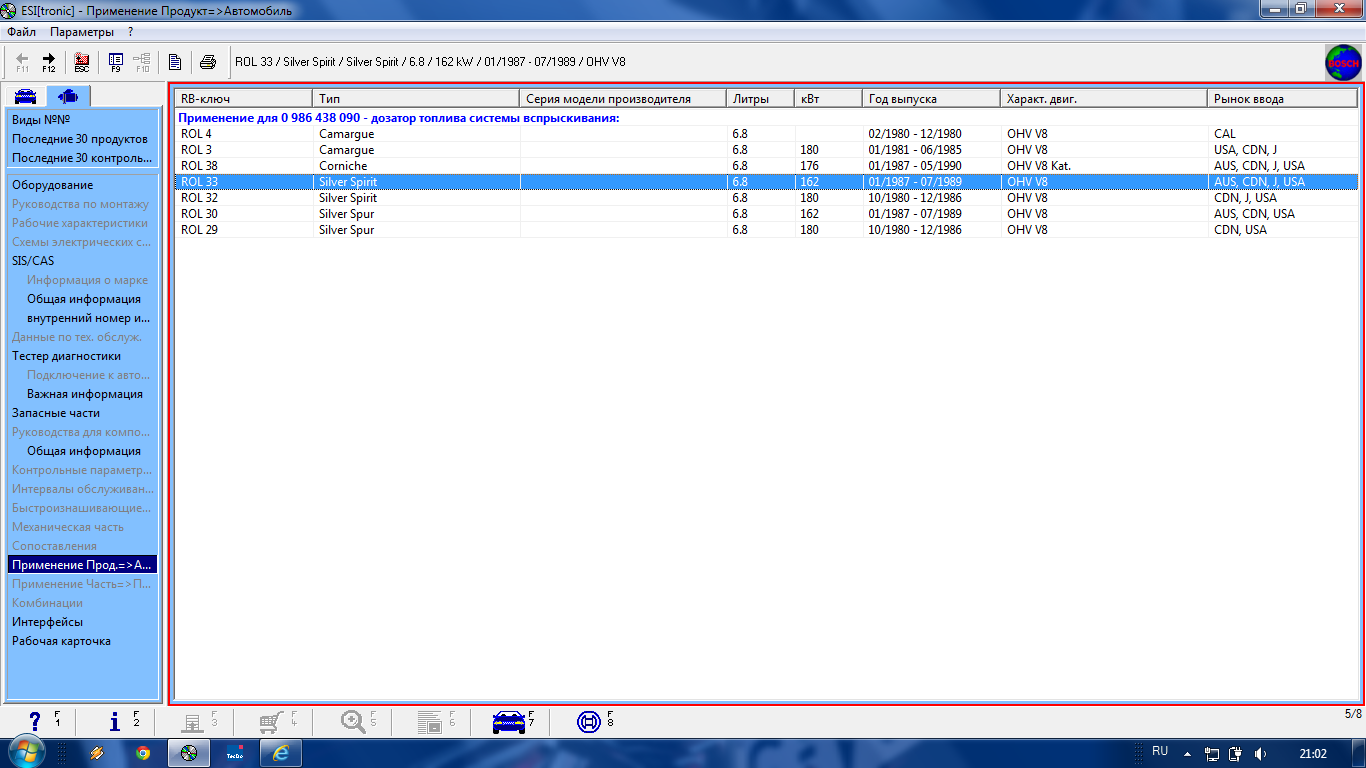Image resolution: width=1366 pixels, height=768 pixels.
Task: Go back with the F11 arrow
Action: (x=22, y=62)
